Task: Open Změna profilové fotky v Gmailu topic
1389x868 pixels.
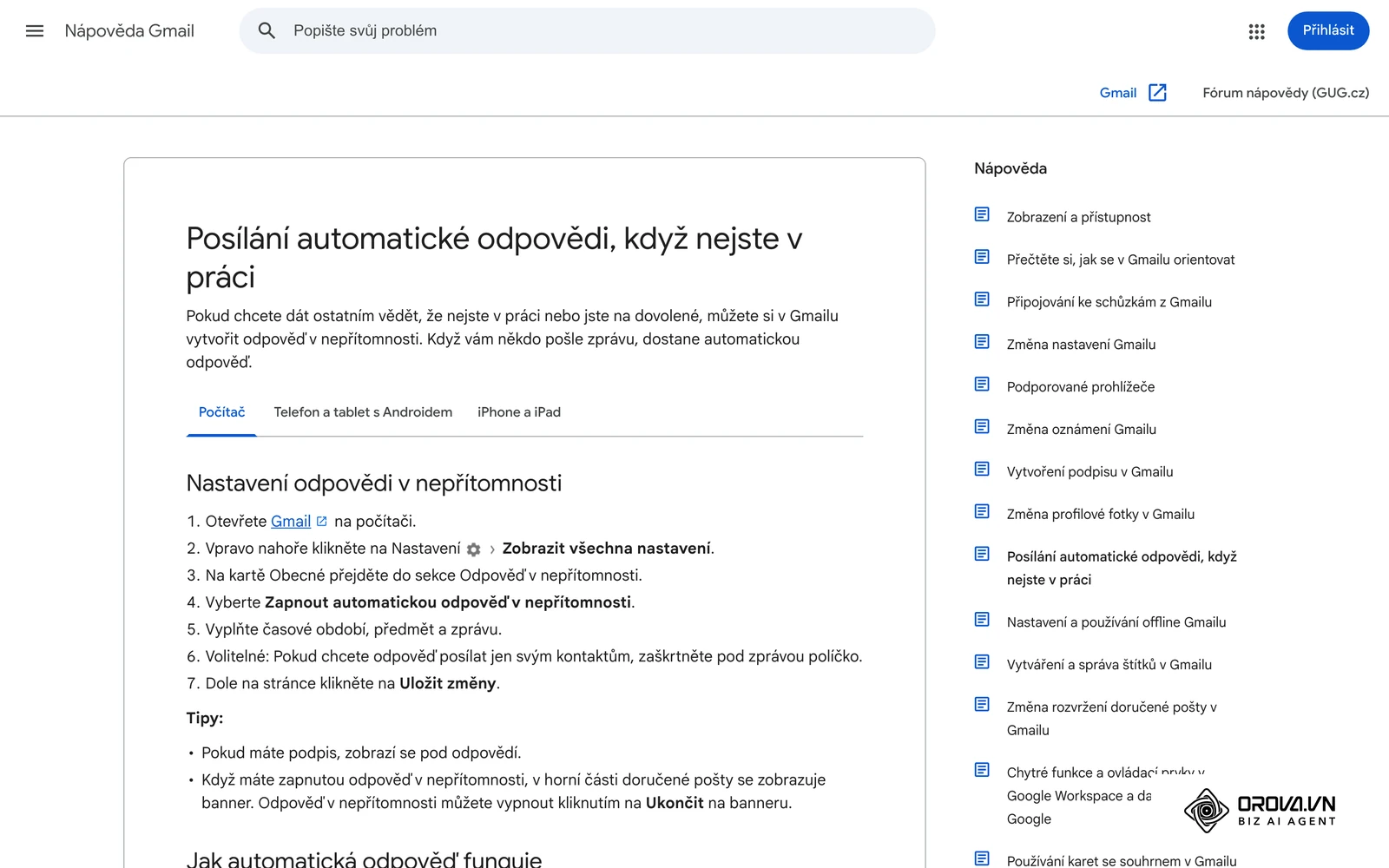Action: point(1100,515)
